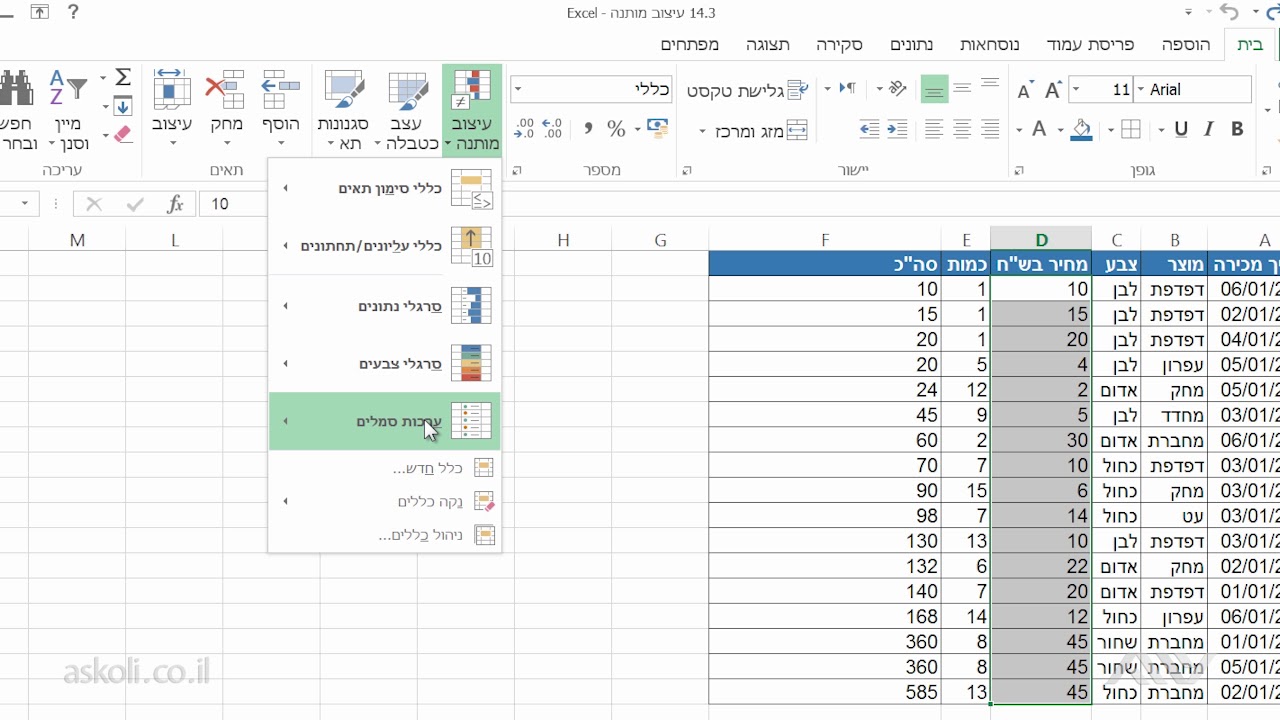Click the Fill down arrow icon
Screen dimensions: 1280x720
click(123, 107)
